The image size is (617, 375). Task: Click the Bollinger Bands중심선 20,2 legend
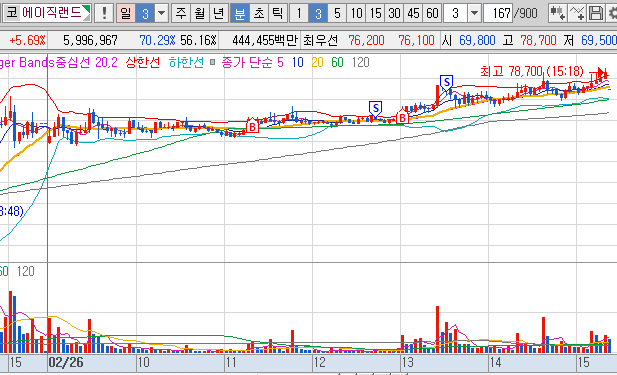58,62
